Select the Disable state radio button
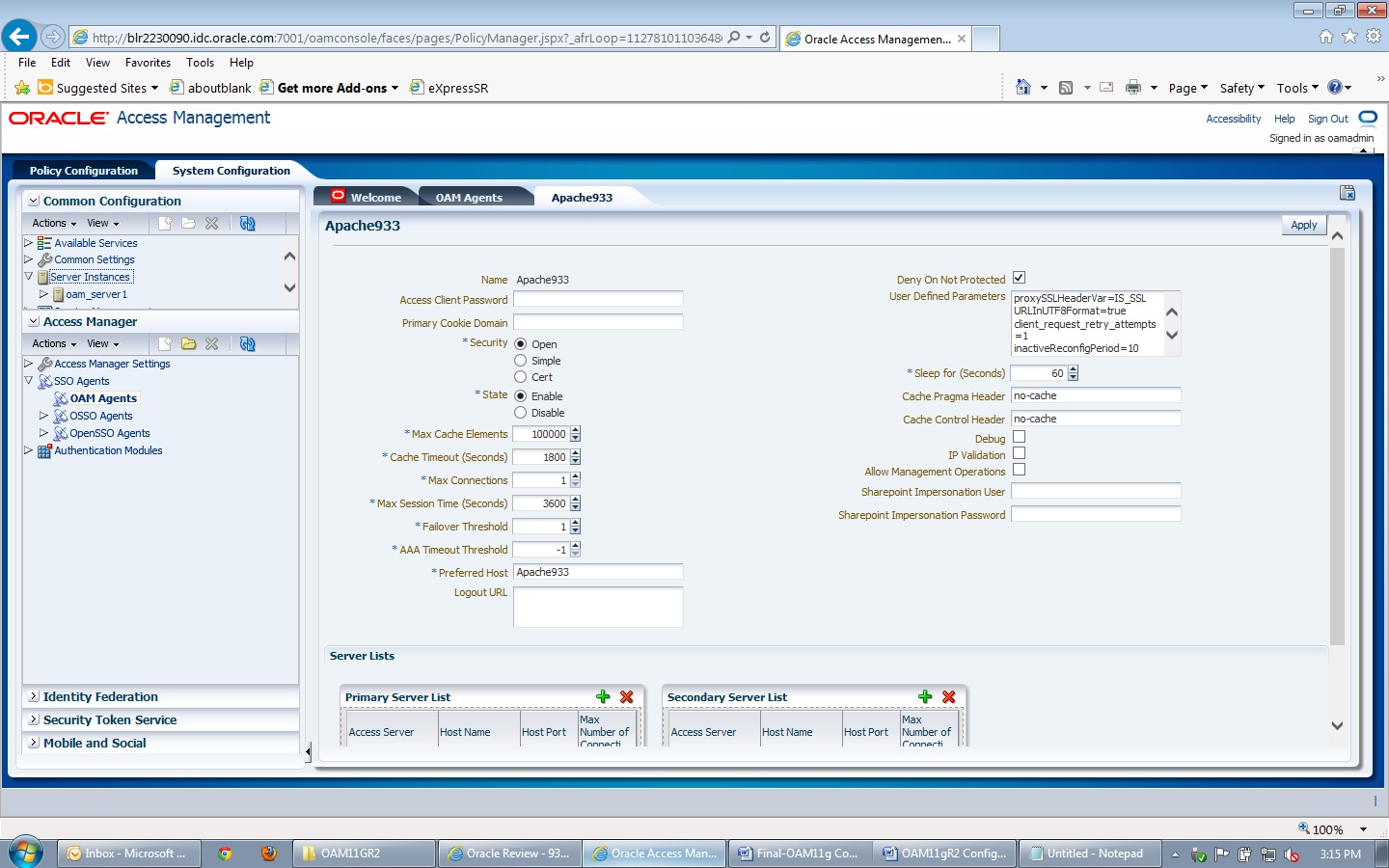The image size is (1389, 868). (x=521, y=413)
